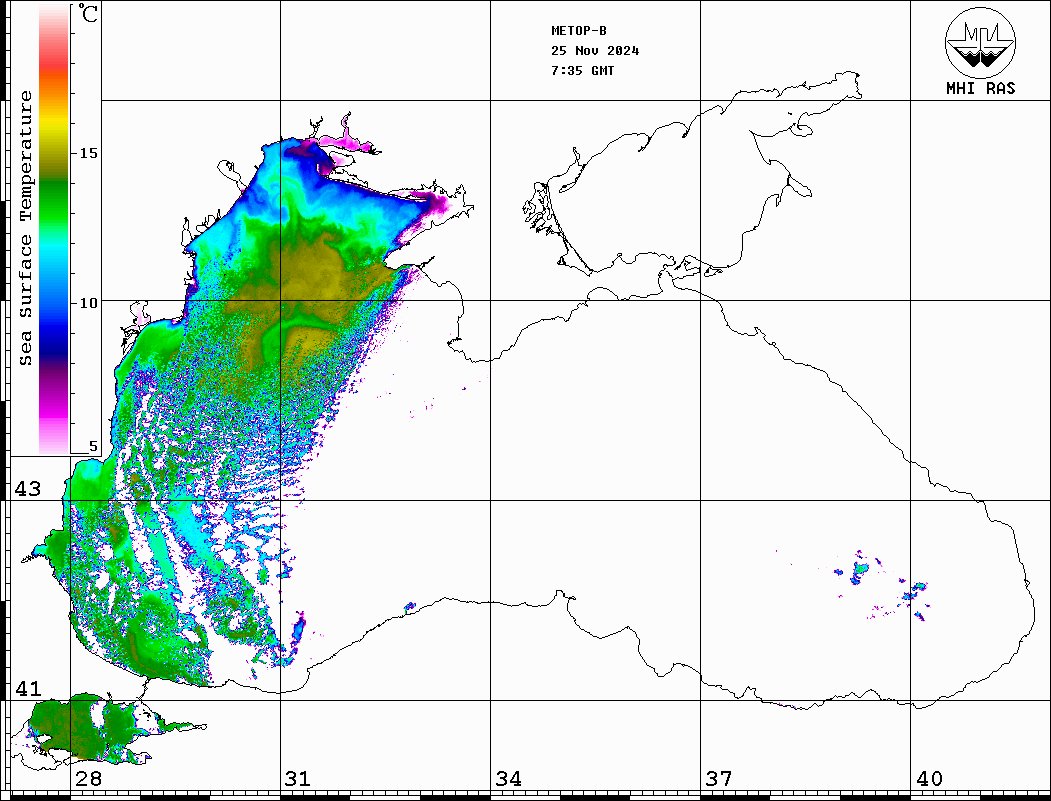The width and height of the screenshot is (1051, 801).
Task: Click the MHI RAS logo emblem
Action: (980, 42)
